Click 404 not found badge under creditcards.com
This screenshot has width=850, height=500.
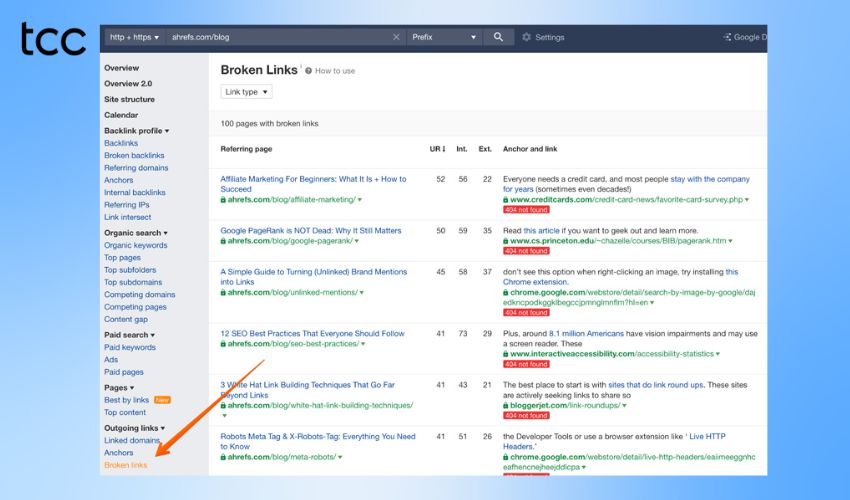coord(526,210)
